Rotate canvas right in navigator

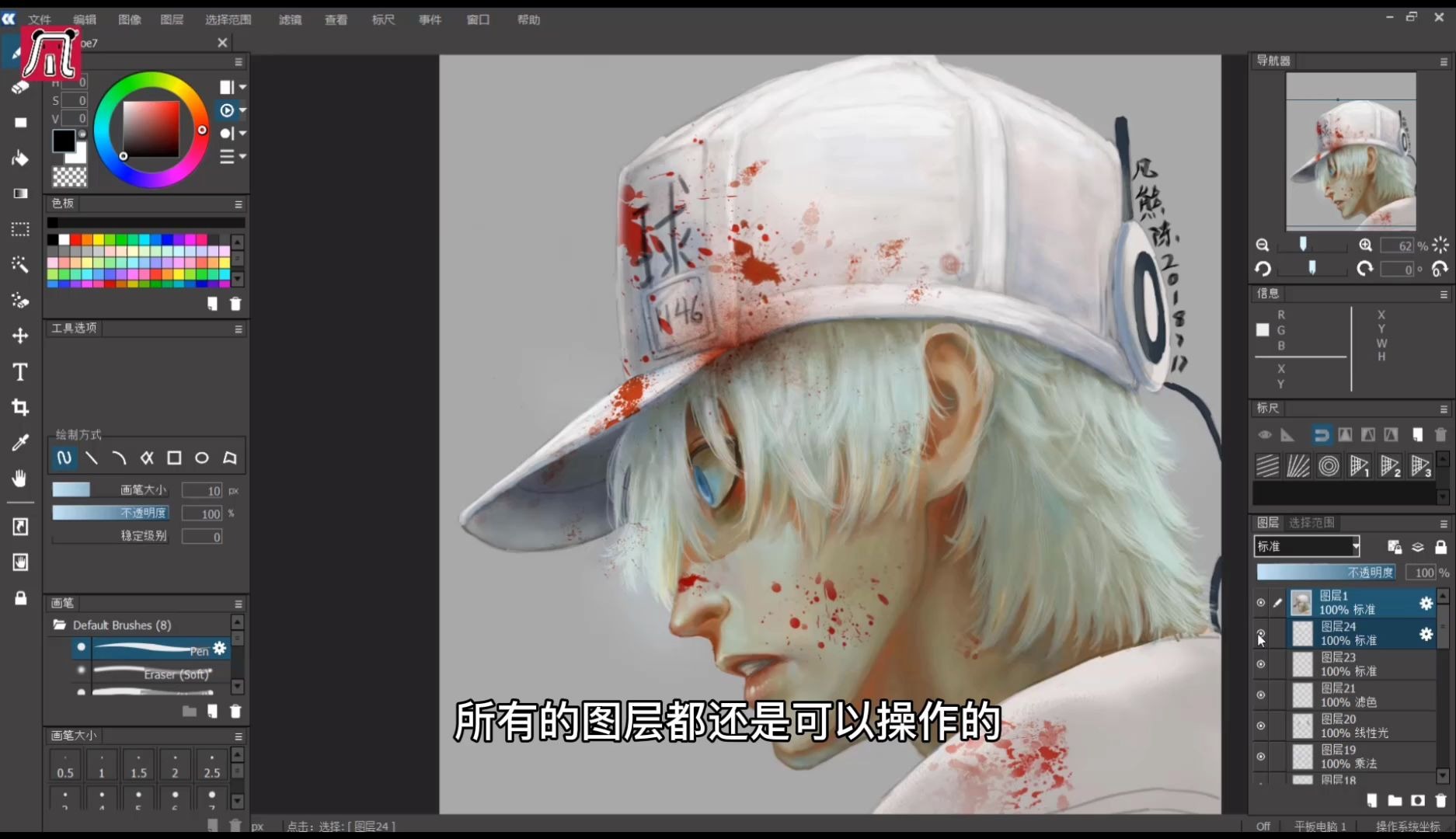click(1365, 269)
